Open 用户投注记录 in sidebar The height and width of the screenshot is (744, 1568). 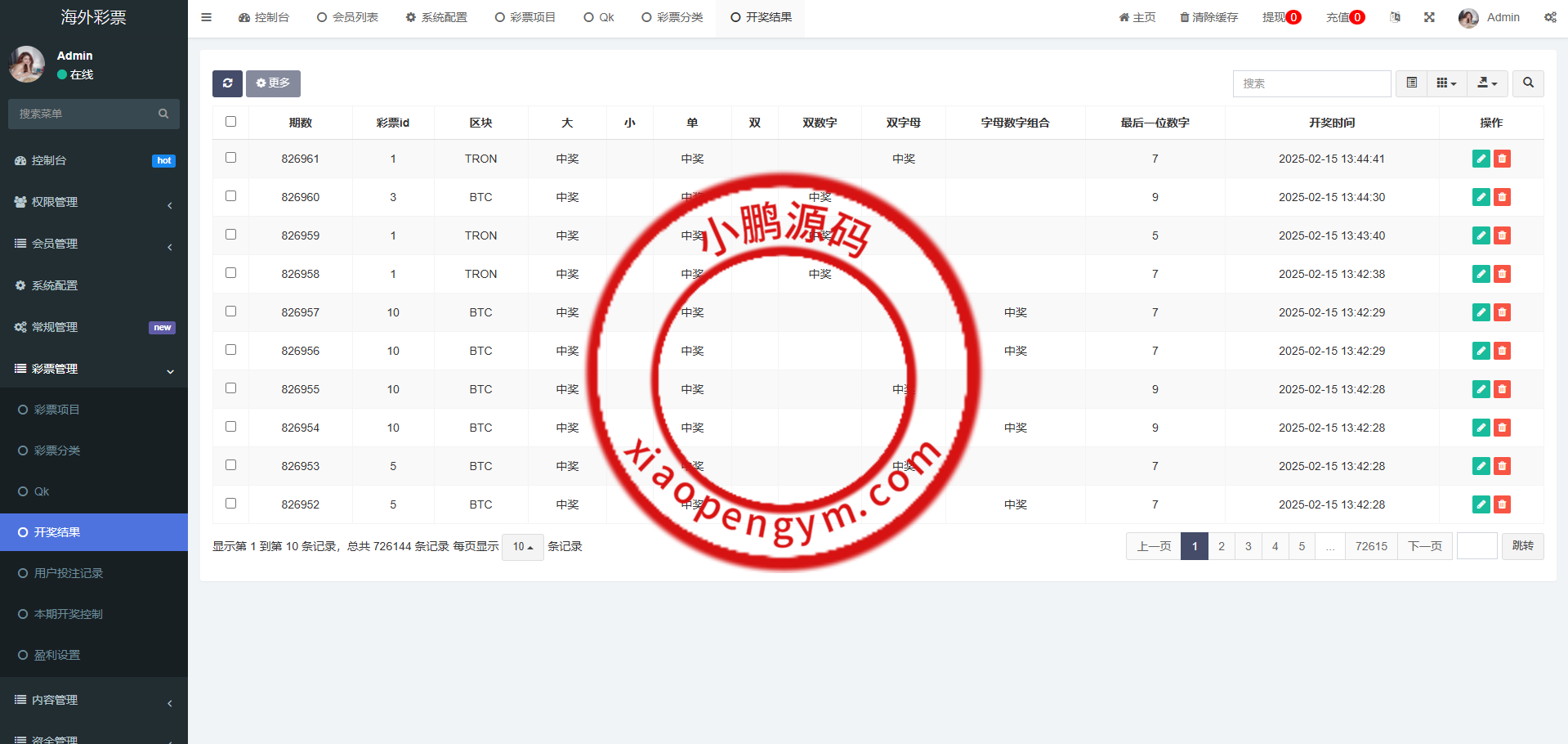pos(94,573)
